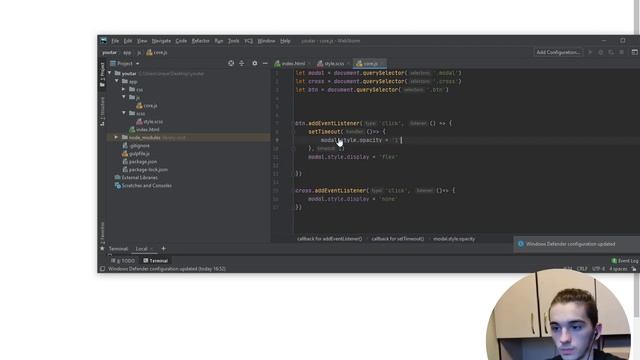The width and height of the screenshot is (640, 360).
Task: Select gulpfile.js in the project tree
Action: pyautogui.click(x=136, y=153)
